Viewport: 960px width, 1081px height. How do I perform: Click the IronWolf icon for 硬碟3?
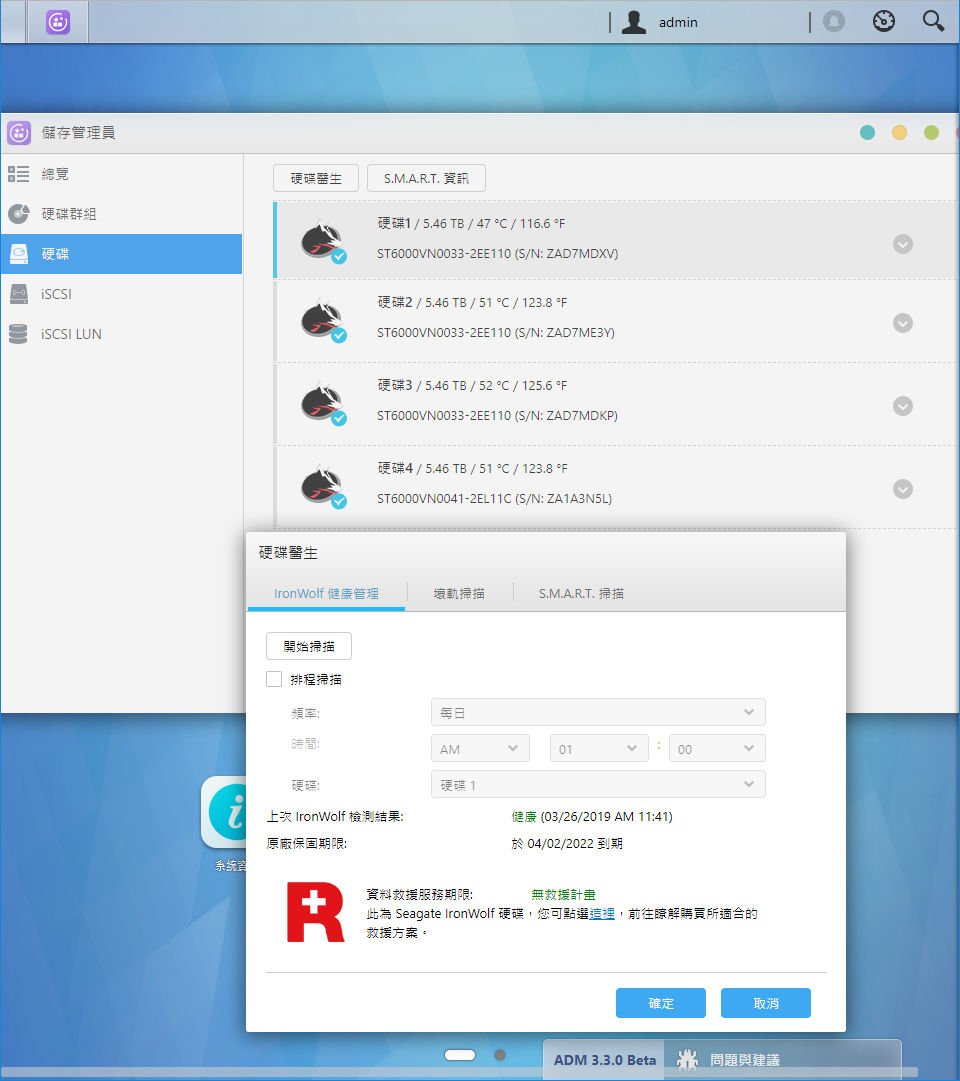[x=323, y=403]
